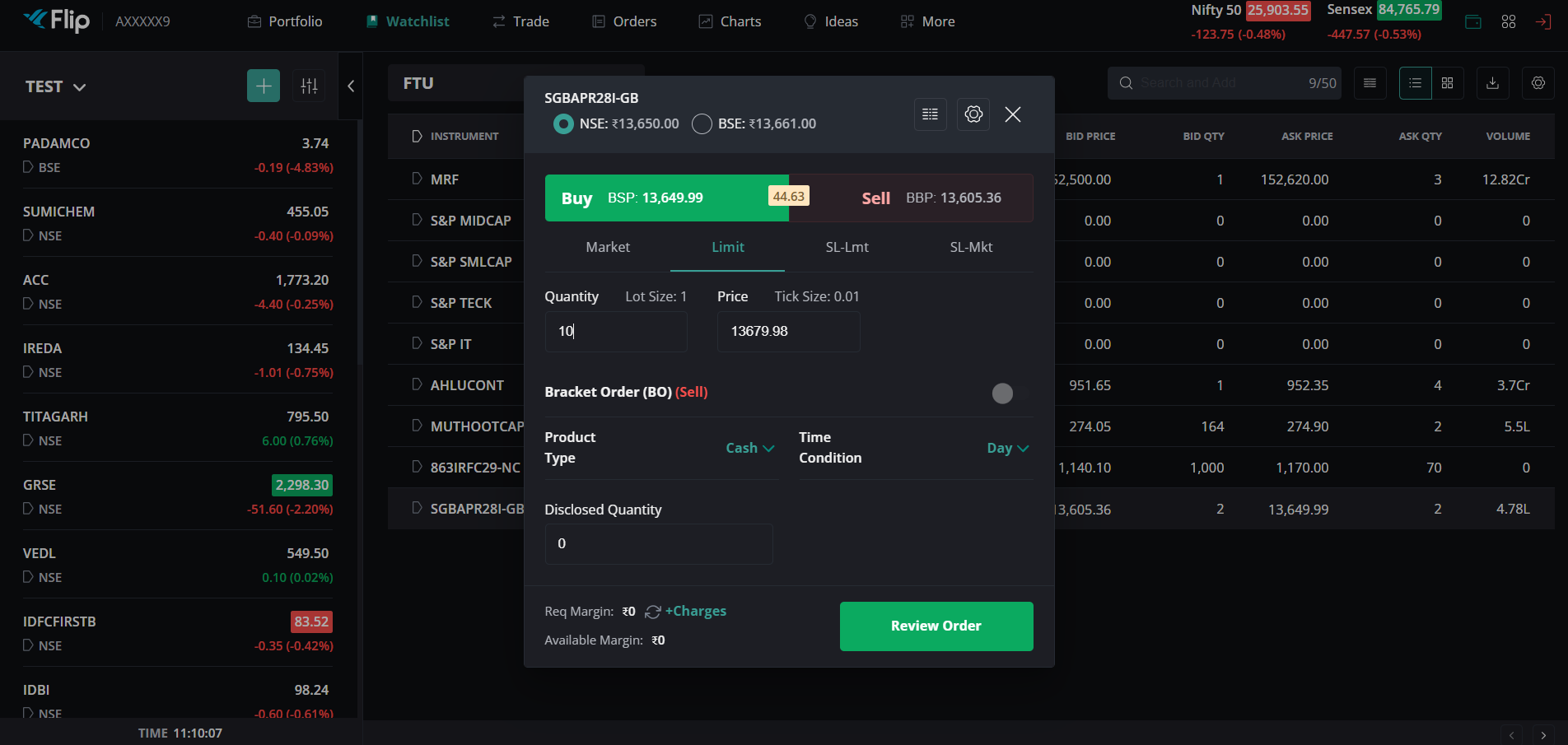1568x745 pixels.
Task: Select the Limit order tab
Action: click(x=728, y=248)
